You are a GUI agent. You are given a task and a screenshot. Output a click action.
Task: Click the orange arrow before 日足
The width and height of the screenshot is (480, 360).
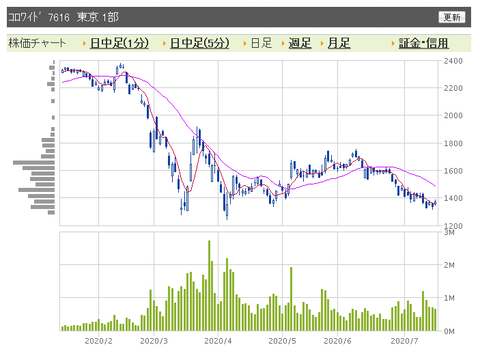pyautogui.click(x=245, y=44)
